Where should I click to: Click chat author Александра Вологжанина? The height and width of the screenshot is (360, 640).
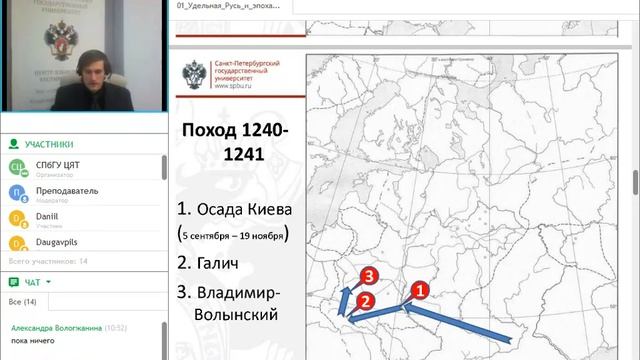[x=56, y=328]
